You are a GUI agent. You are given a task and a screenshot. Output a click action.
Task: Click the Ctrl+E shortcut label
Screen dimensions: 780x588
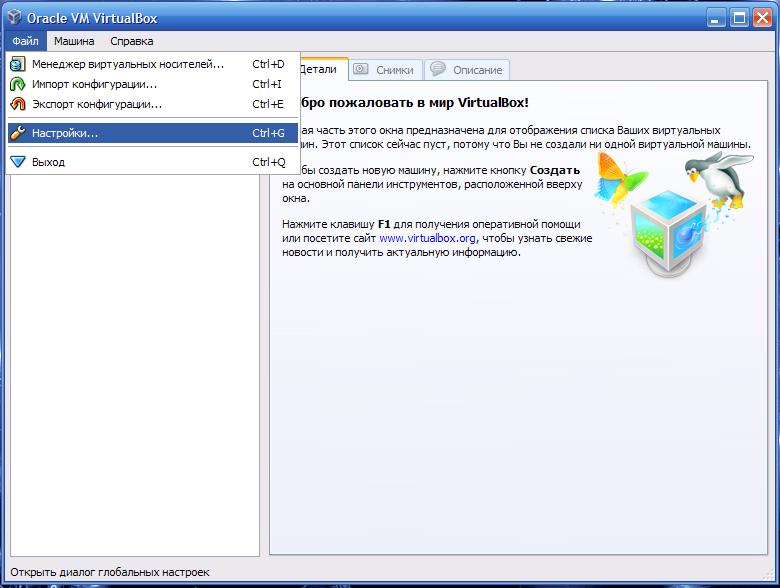268,104
